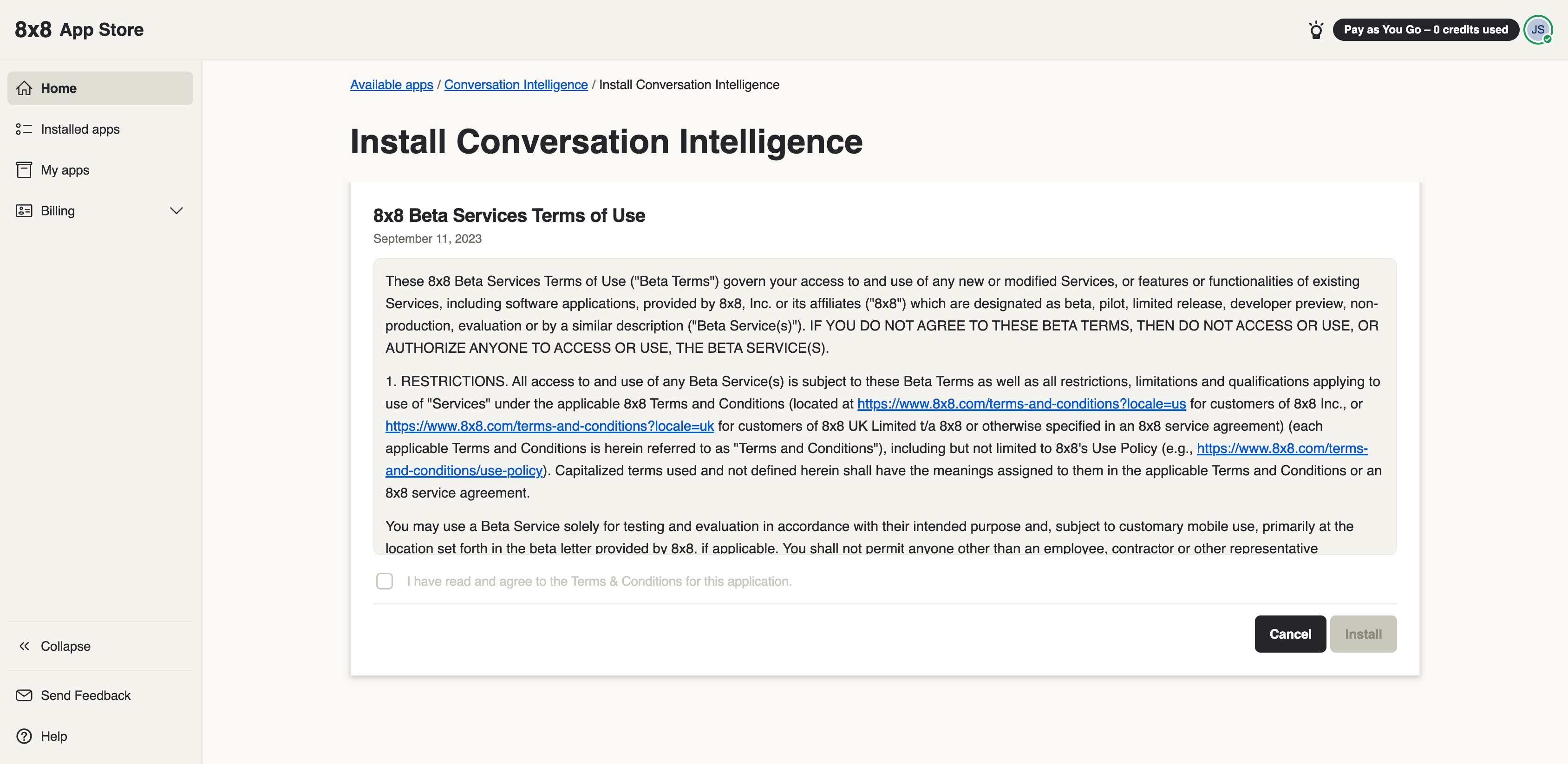Follow the Conversation Intelligence breadcrumb link
1568x764 pixels.
coord(516,84)
